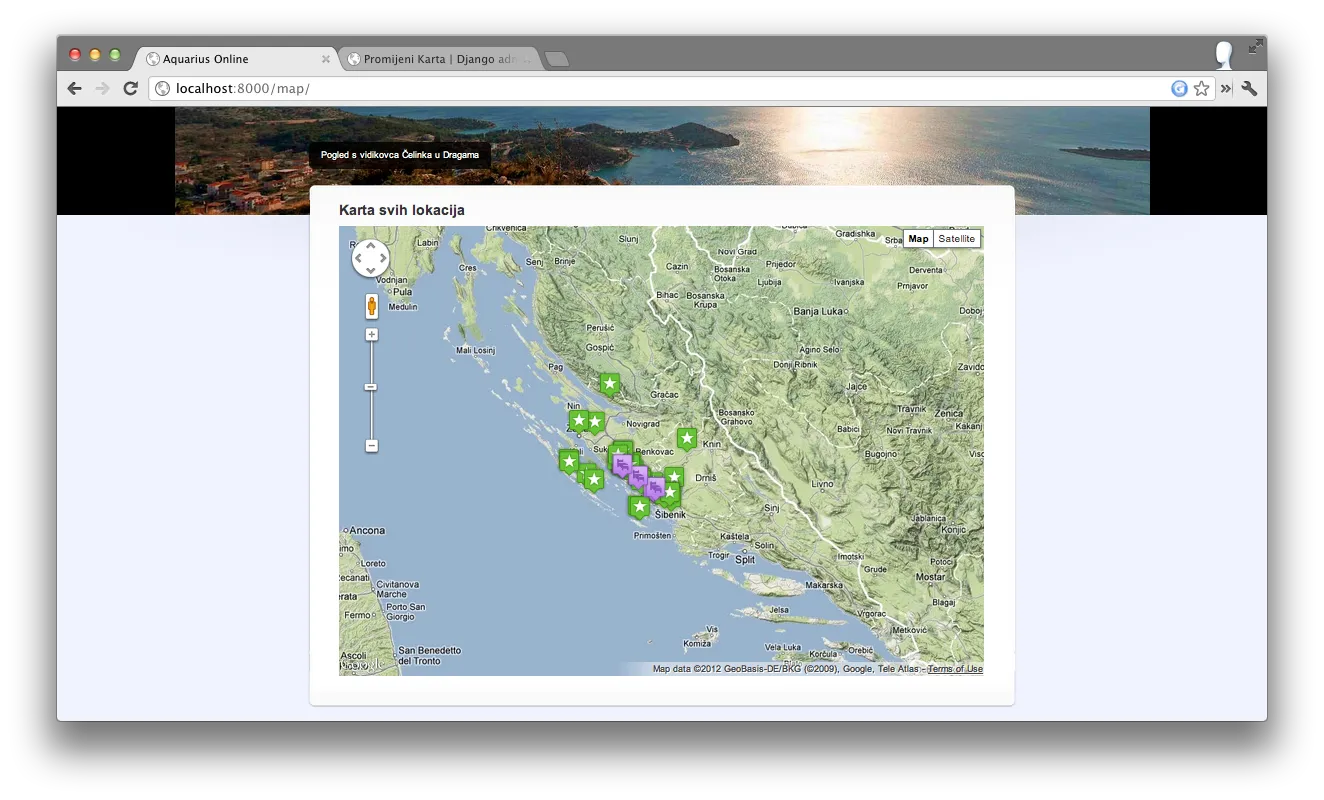Select the green star marker south of Gospić
This screenshot has width=1324, height=800.
coord(609,384)
